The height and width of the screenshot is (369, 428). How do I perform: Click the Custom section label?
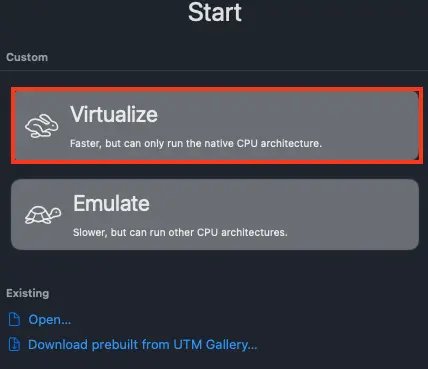[27, 57]
